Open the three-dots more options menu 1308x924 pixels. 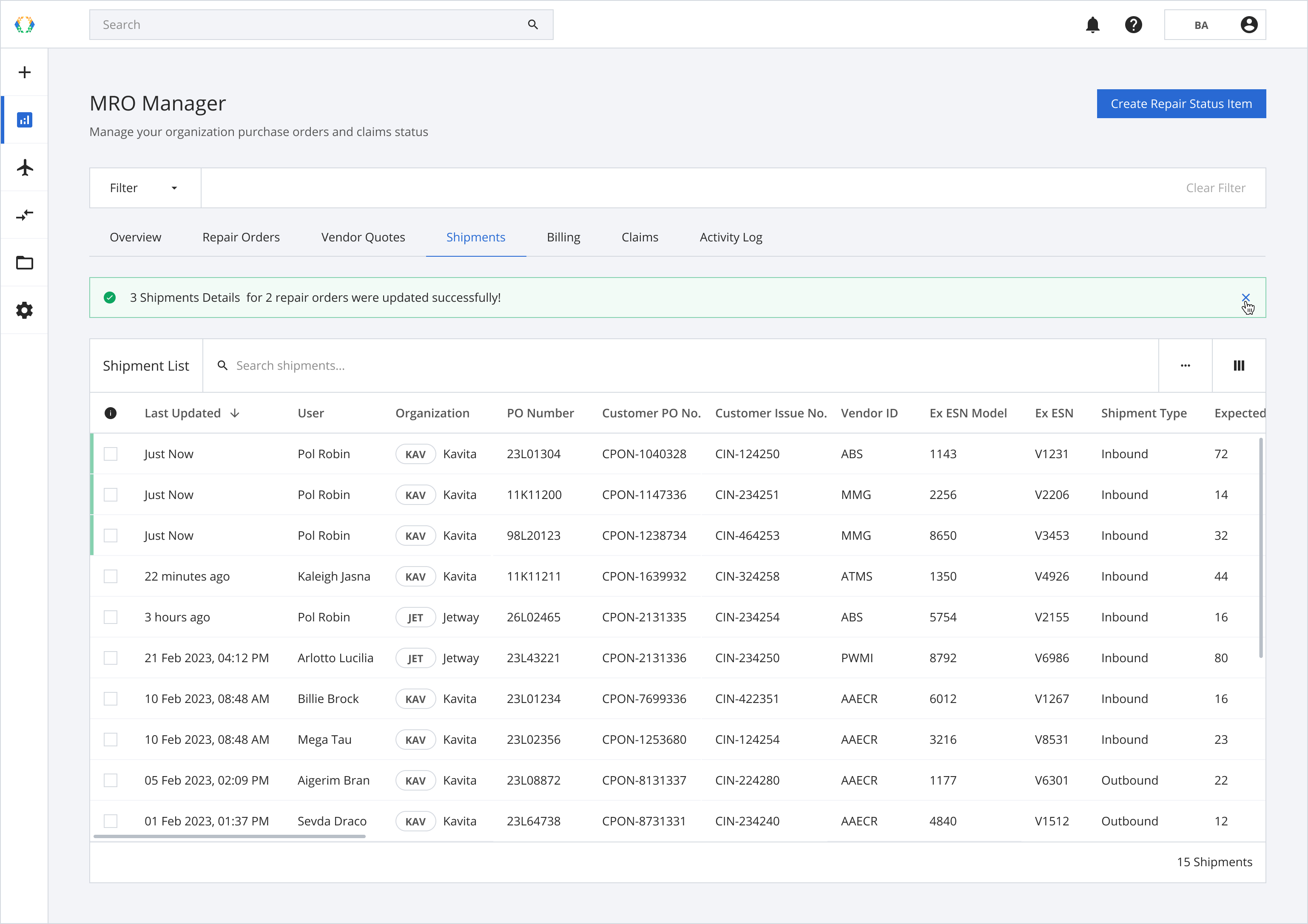pos(1185,366)
